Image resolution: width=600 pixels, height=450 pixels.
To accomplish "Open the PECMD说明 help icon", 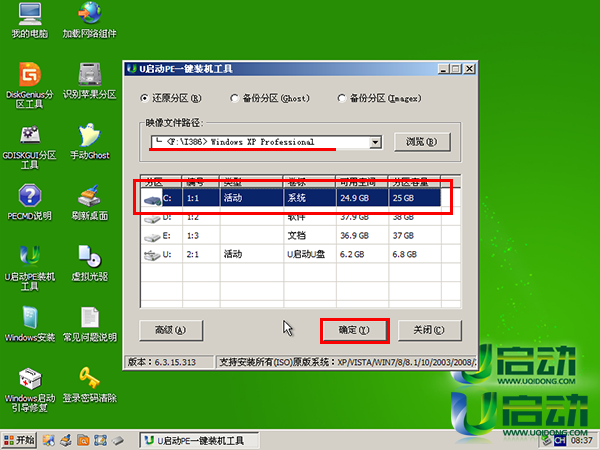I will pyautogui.click(x=30, y=202).
